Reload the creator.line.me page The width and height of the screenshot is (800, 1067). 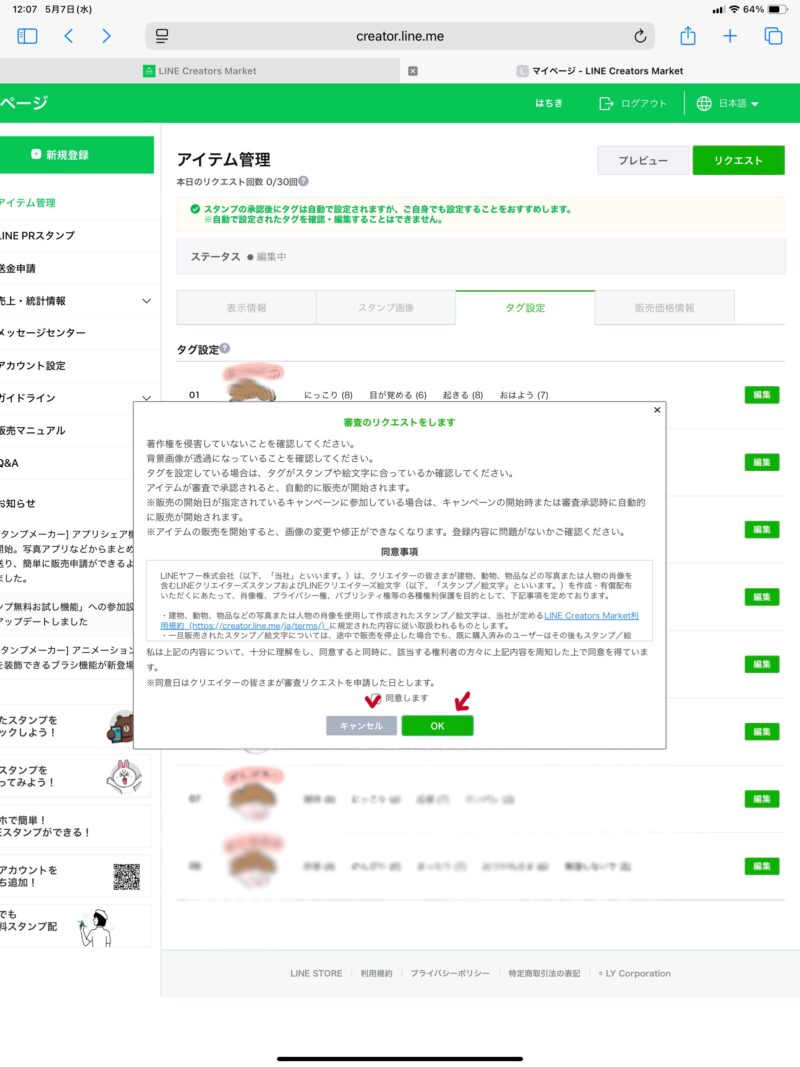pos(640,36)
